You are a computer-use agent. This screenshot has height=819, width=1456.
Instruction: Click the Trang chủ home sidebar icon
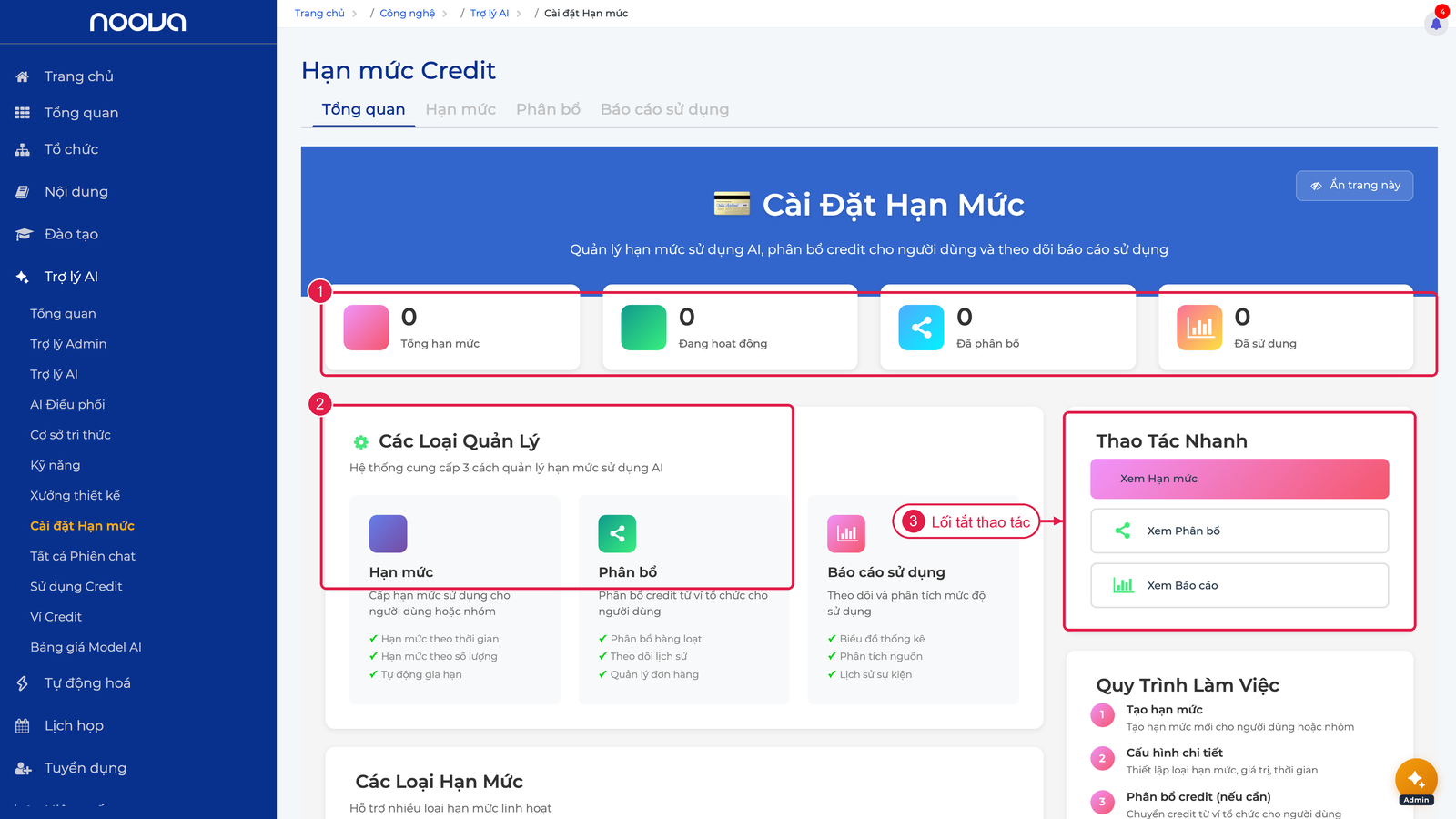point(23,76)
